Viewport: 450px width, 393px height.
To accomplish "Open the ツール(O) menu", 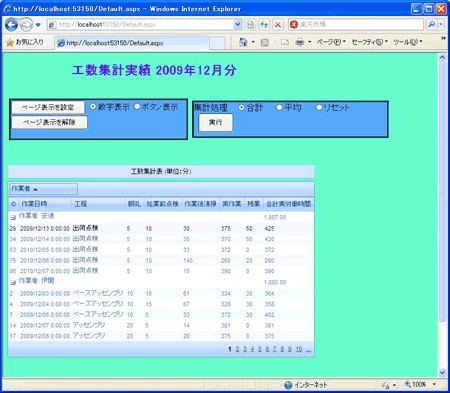I will 408,42.
